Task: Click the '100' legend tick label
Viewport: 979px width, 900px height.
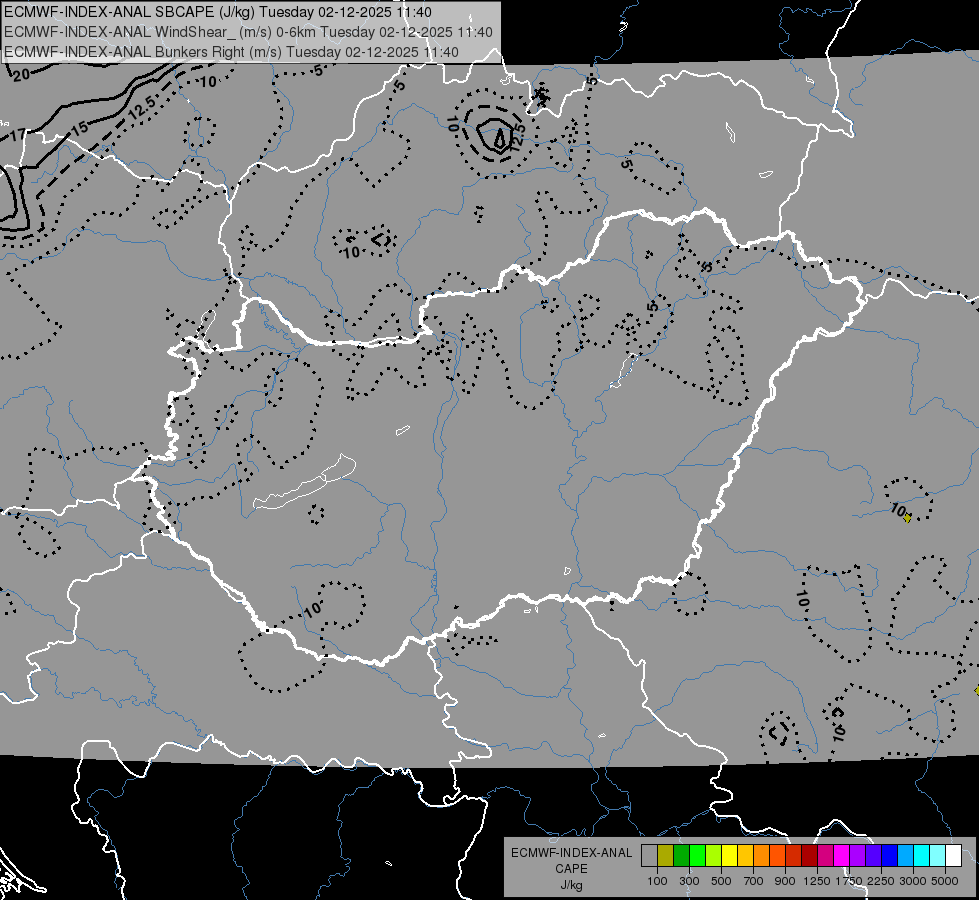Action: [657, 881]
